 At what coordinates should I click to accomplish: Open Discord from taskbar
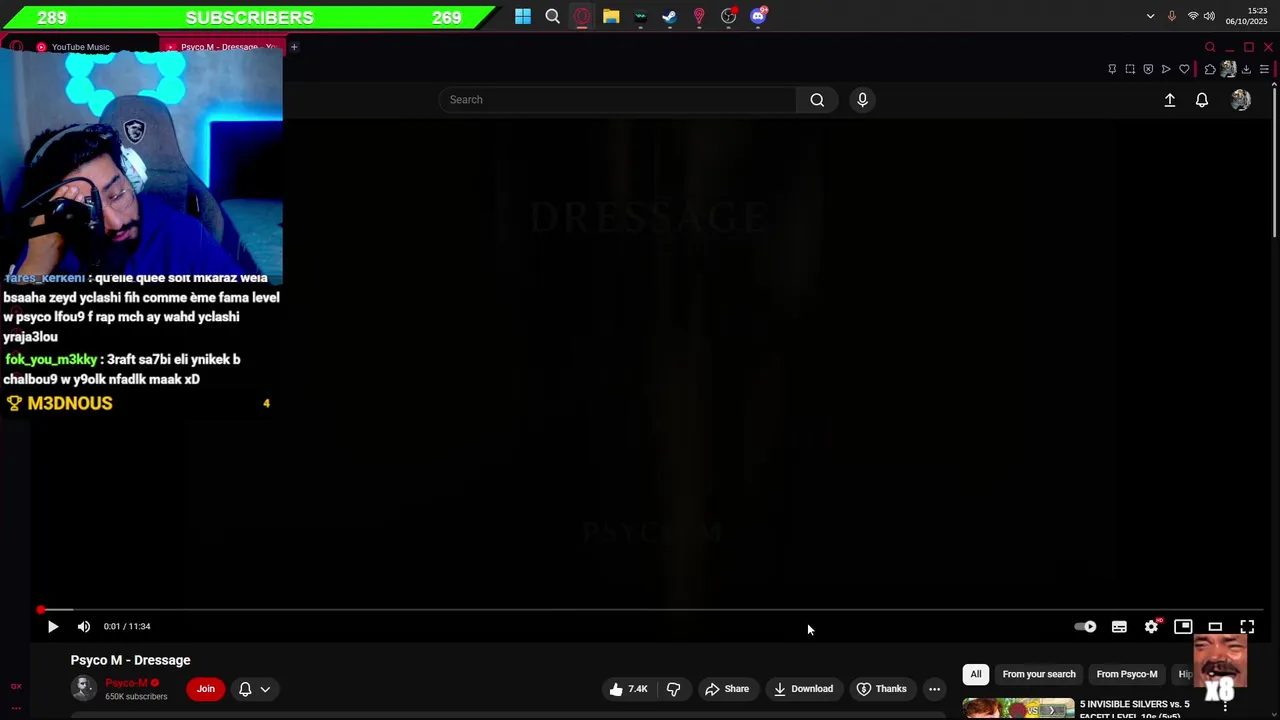pos(758,16)
